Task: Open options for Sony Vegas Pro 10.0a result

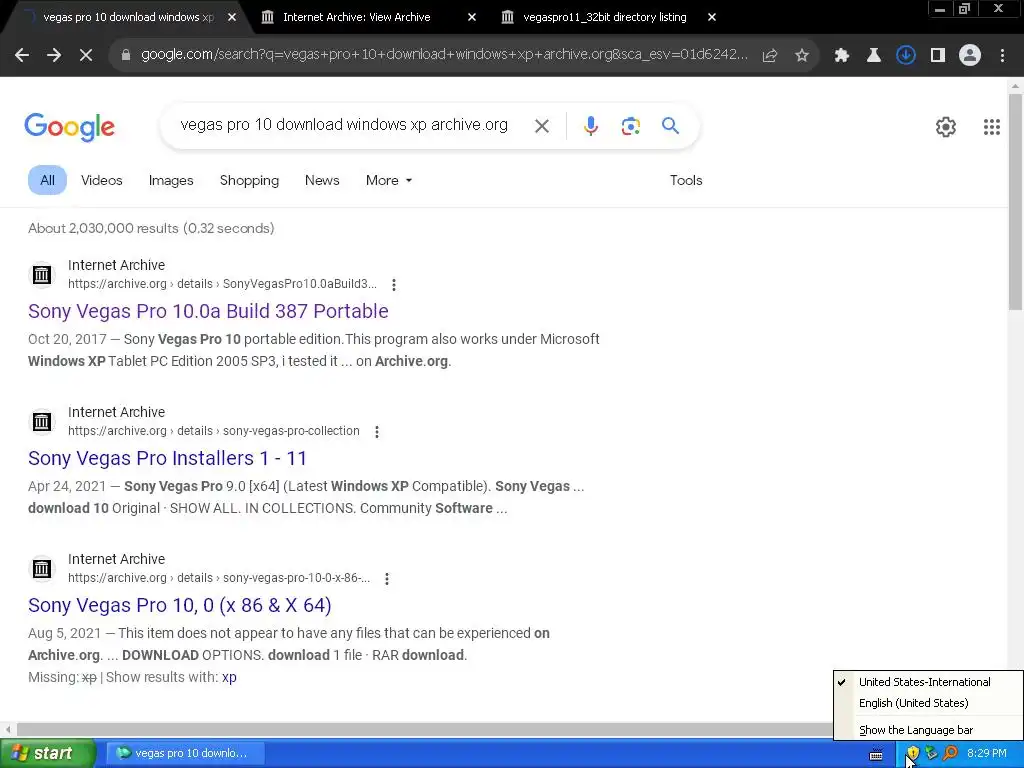Action: coord(393,285)
